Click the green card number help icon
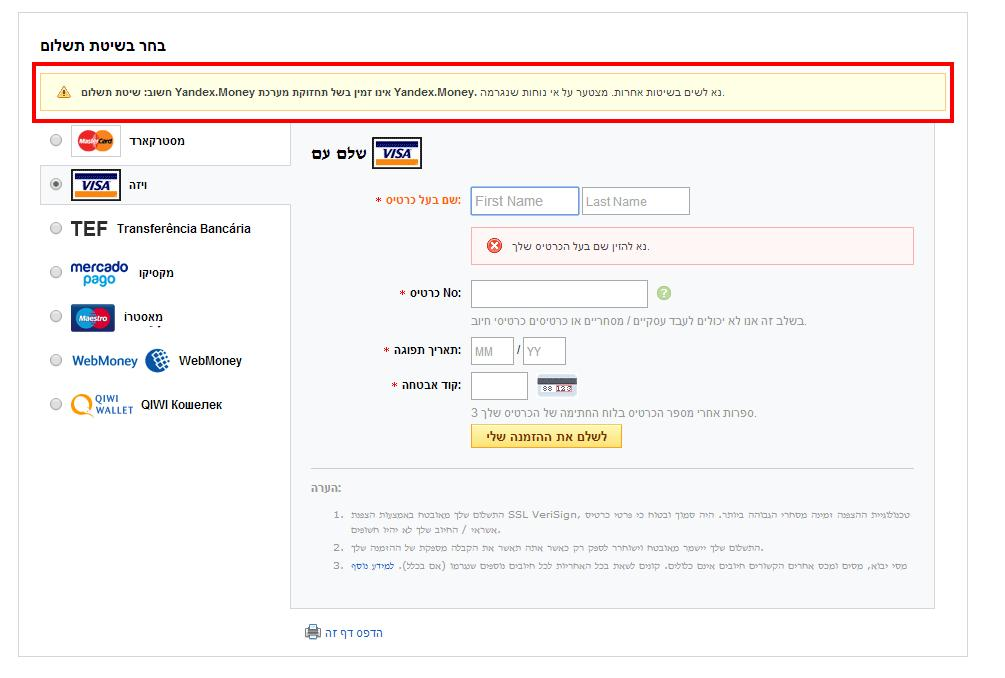Image resolution: width=1005 pixels, height=678 pixels. (x=665, y=294)
